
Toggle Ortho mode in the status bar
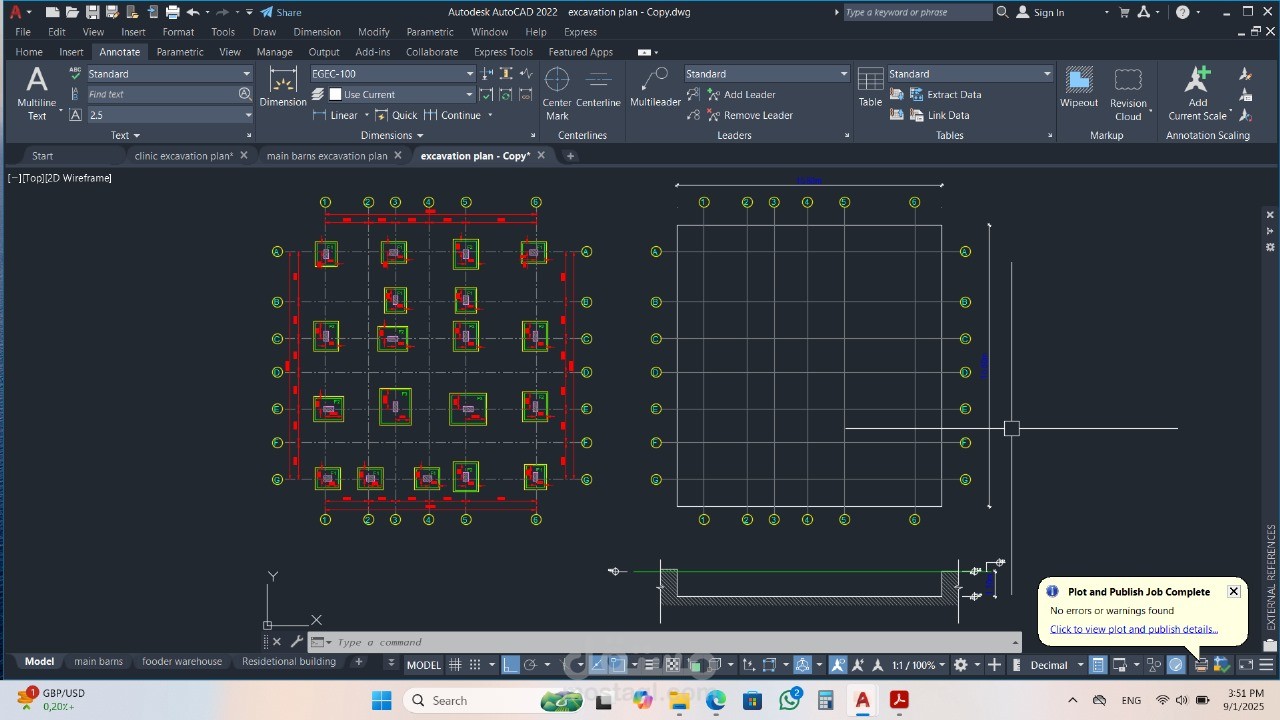click(x=510, y=665)
